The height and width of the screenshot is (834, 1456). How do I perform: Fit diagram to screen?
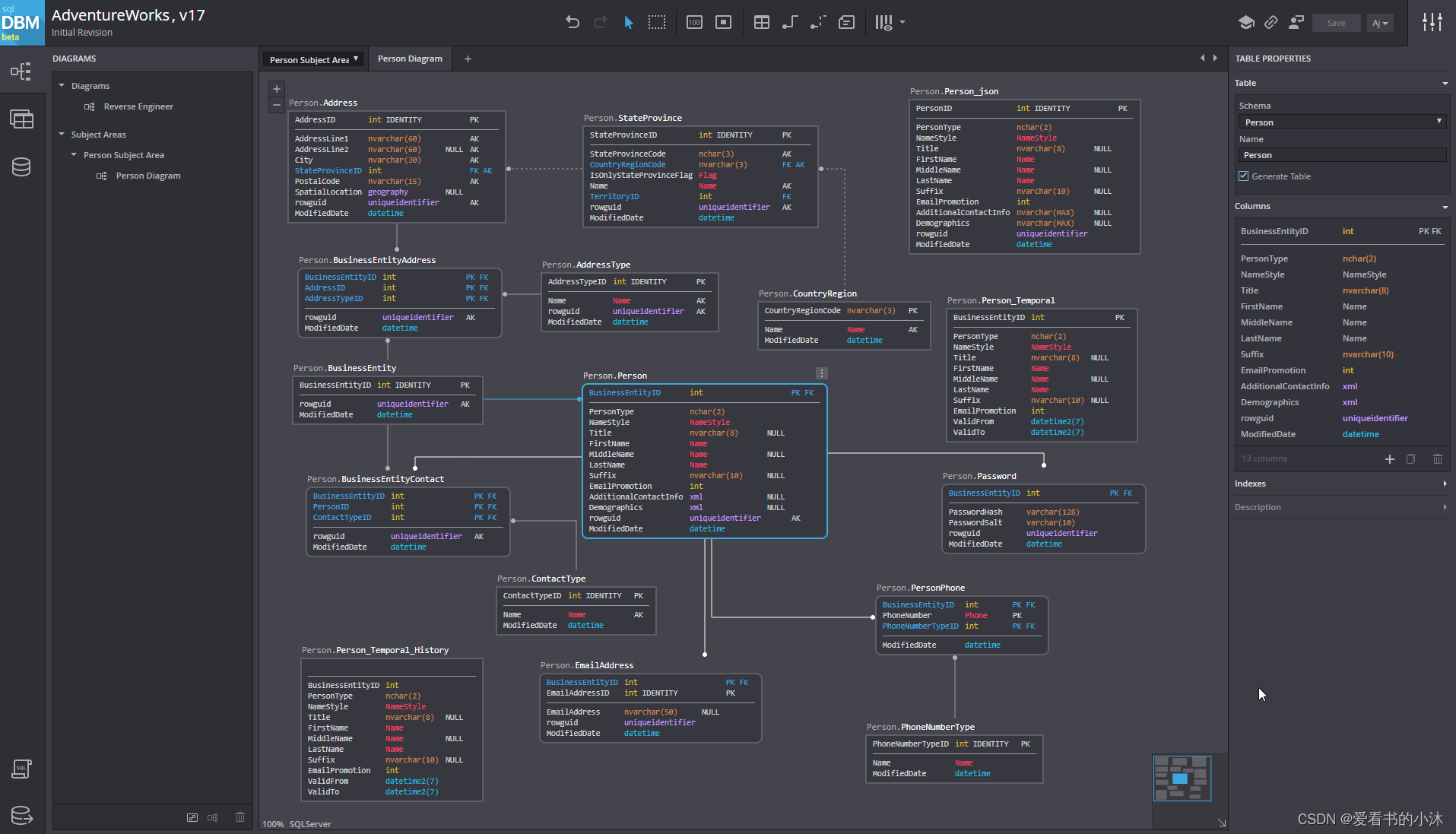[724, 23]
